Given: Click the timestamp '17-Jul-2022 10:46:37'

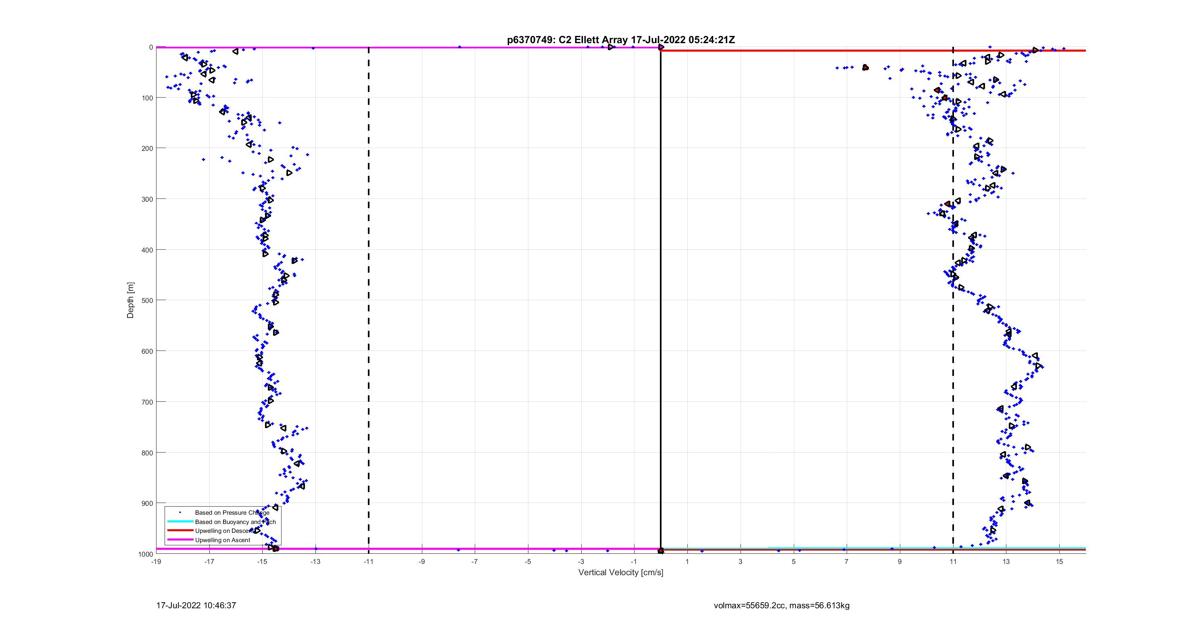Looking at the screenshot, I should point(196,605).
